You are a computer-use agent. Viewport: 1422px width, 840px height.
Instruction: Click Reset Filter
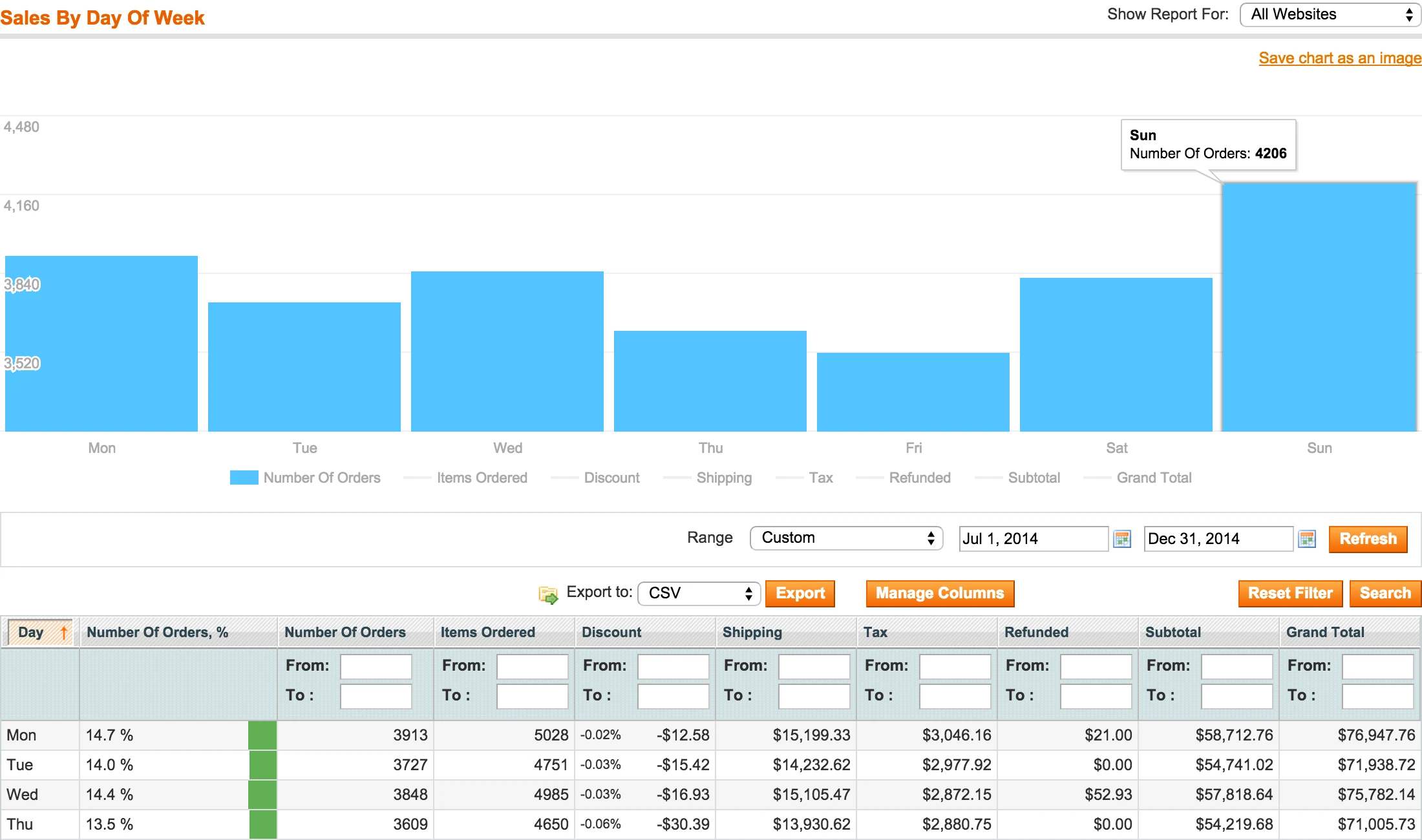1290,593
